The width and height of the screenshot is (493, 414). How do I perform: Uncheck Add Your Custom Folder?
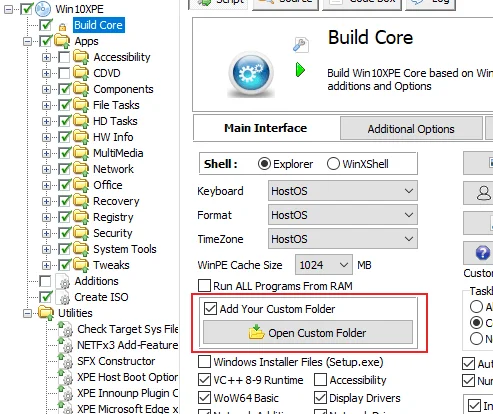pos(210,309)
